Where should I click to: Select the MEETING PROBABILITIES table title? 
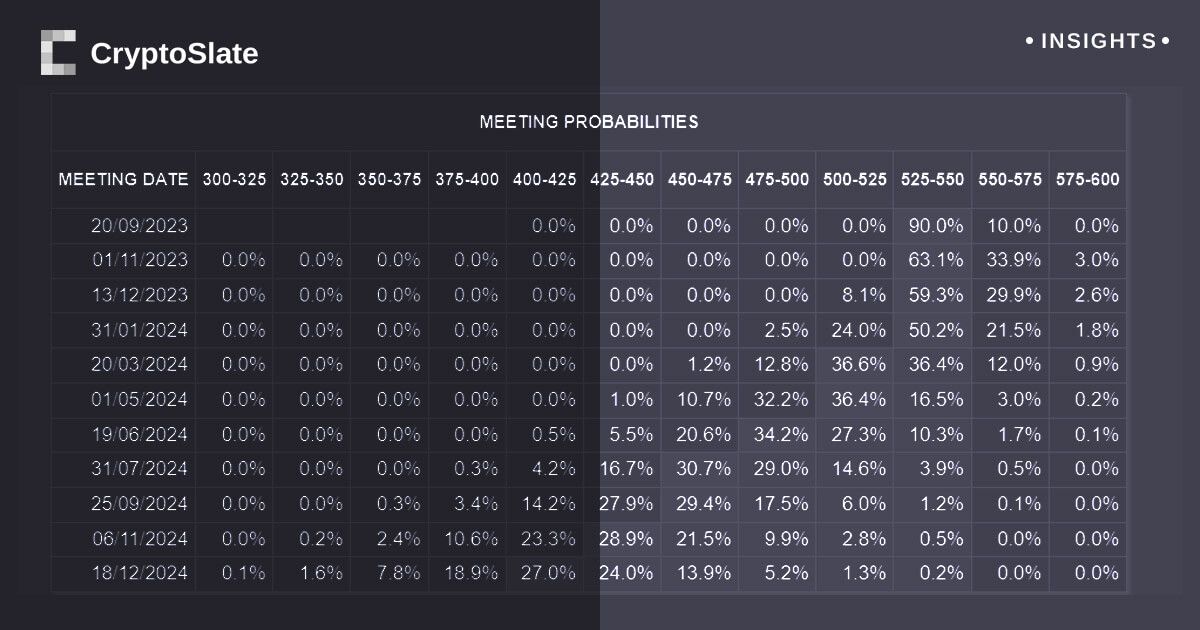tap(588, 122)
